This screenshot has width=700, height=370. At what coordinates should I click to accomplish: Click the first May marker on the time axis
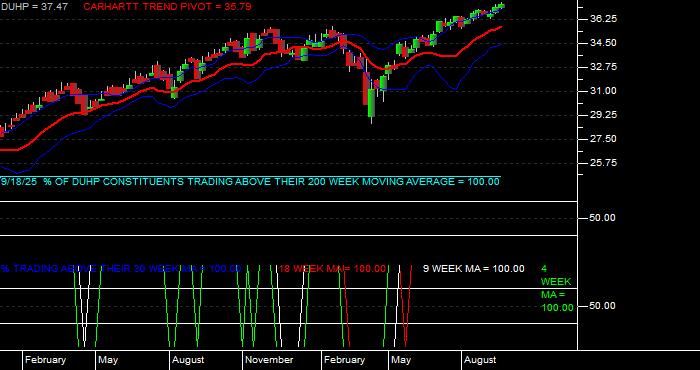pos(108,360)
